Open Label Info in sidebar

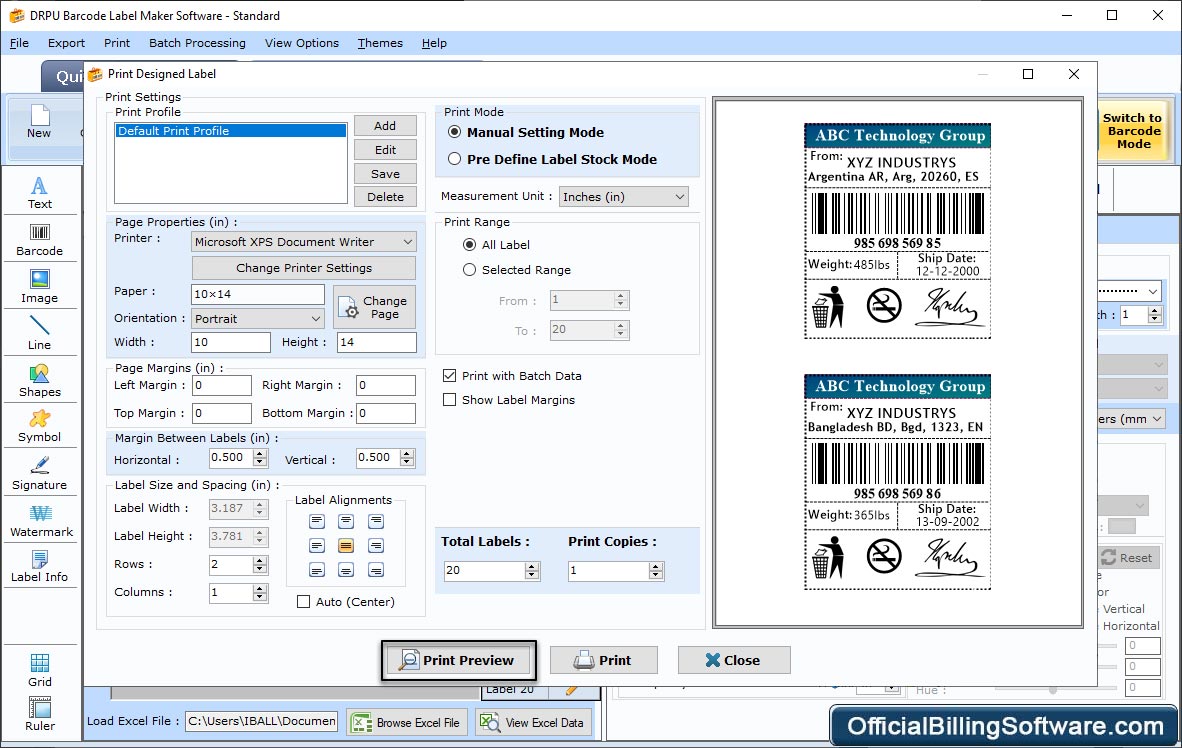point(39,566)
